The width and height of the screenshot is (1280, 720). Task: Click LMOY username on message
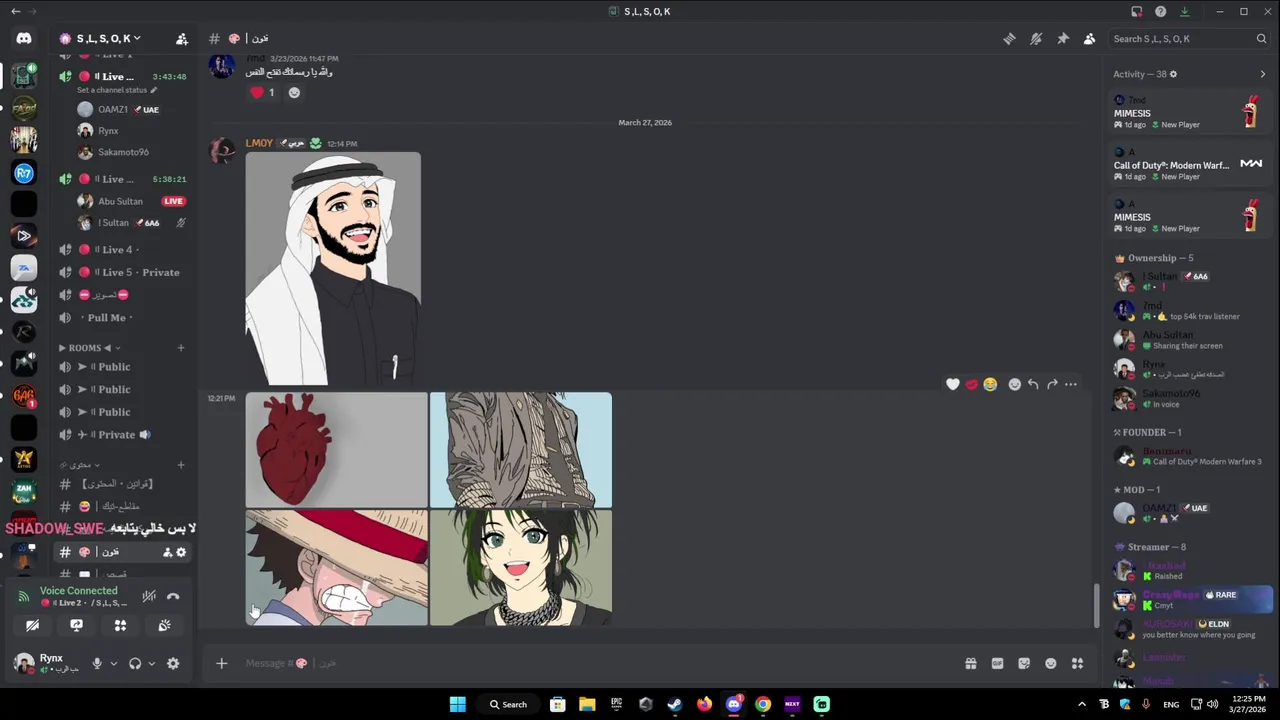[259, 143]
